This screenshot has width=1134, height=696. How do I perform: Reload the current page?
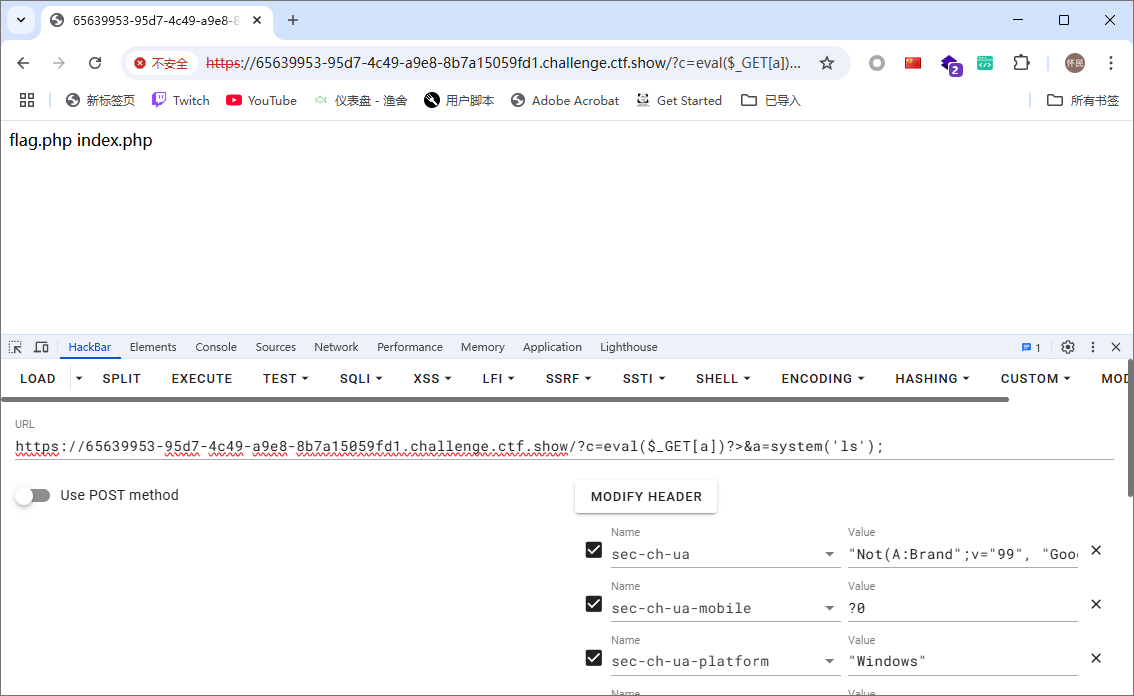pos(95,63)
